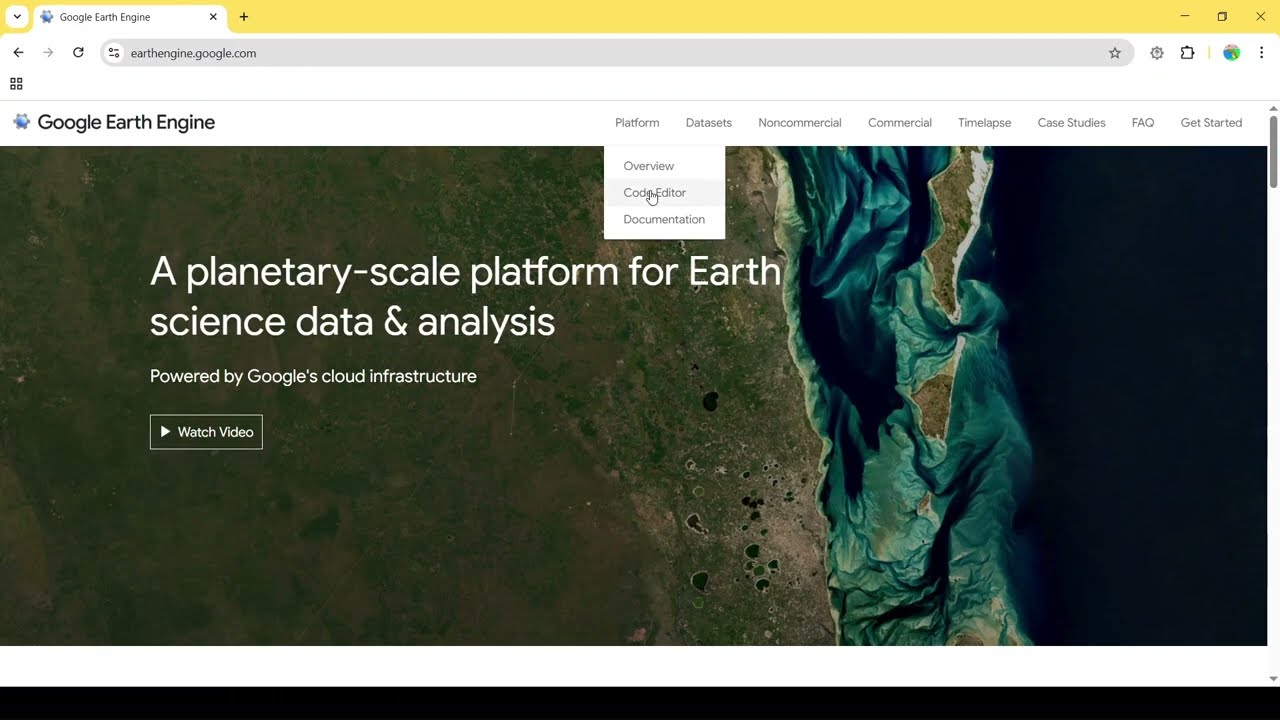Bookmark this page with the star icon
The width and height of the screenshot is (1280, 720).
(1115, 53)
